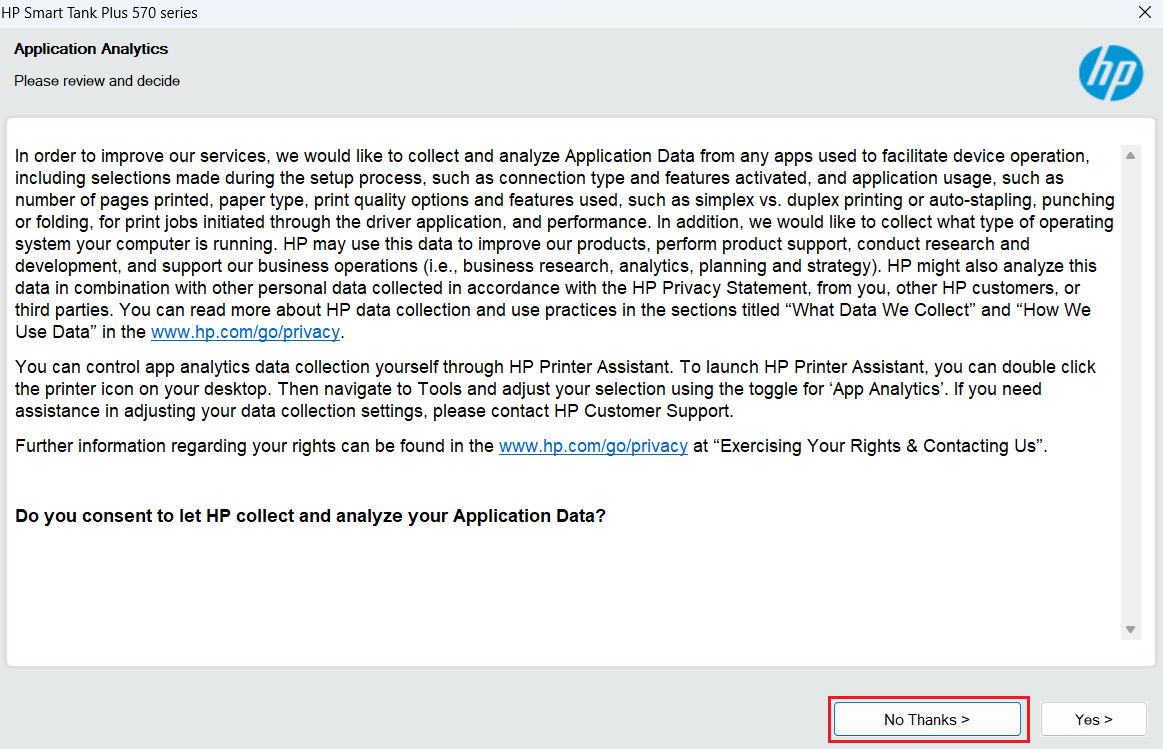This screenshot has height=749, width=1163.
Task: Click the HP logo
Action: (x=1110, y=73)
